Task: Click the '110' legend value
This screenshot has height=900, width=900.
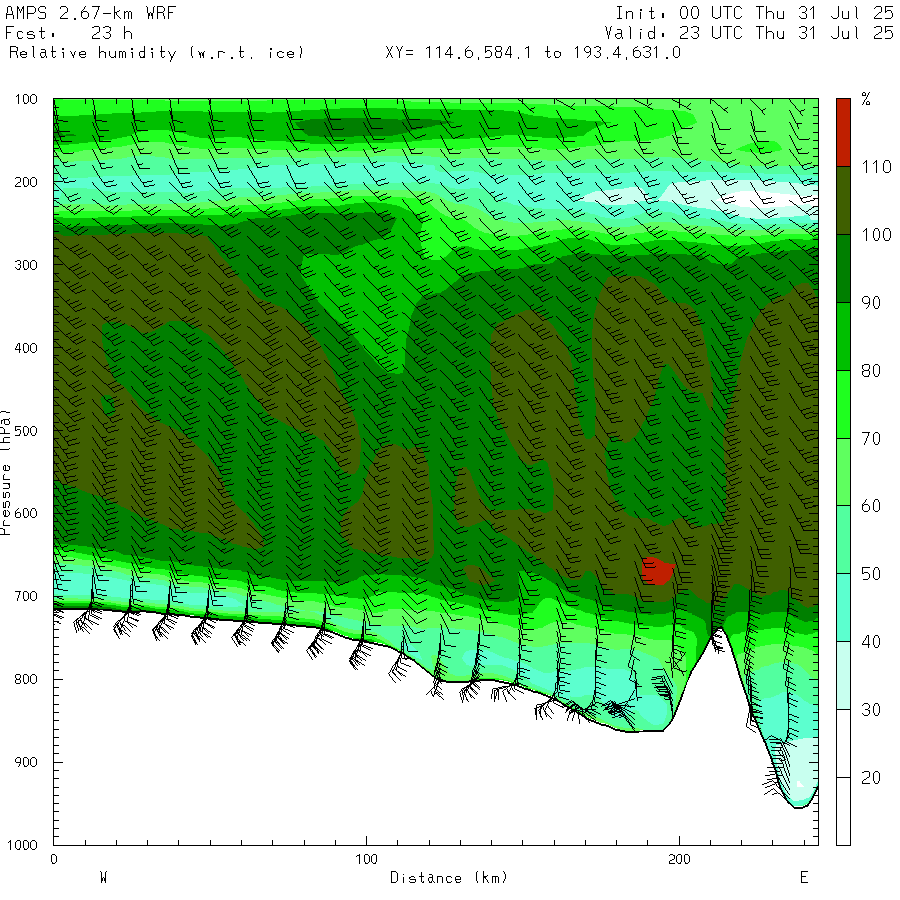Action: point(876,167)
